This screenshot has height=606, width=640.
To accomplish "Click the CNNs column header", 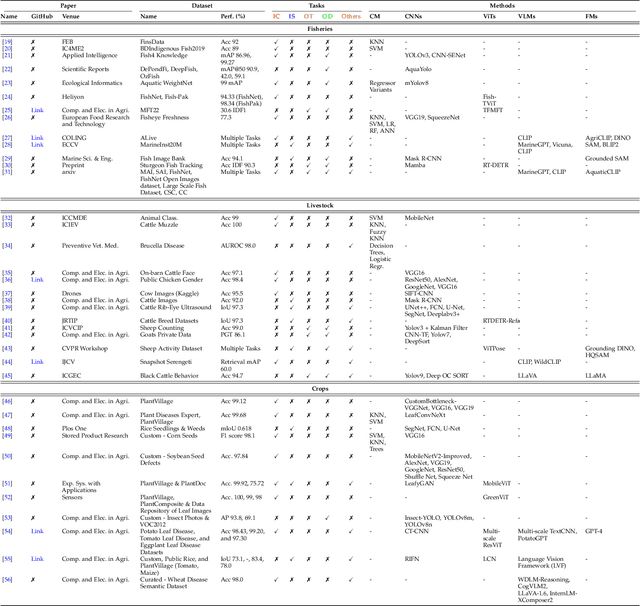I will [x=413, y=16].
